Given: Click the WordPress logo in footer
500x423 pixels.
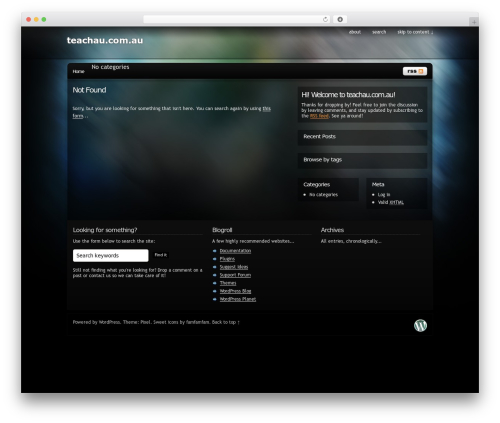Looking at the screenshot, I should 420,325.
